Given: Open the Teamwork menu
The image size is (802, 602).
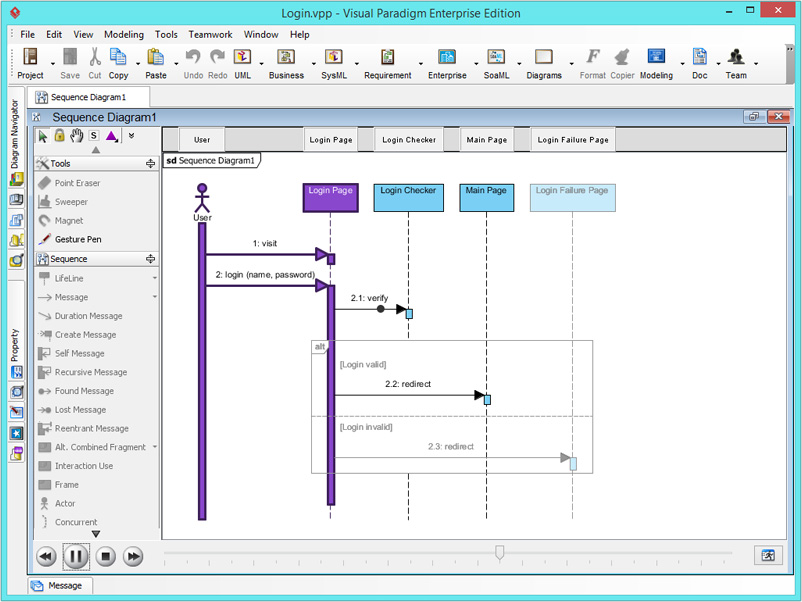Looking at the screenshot, I should click(210, 34).
